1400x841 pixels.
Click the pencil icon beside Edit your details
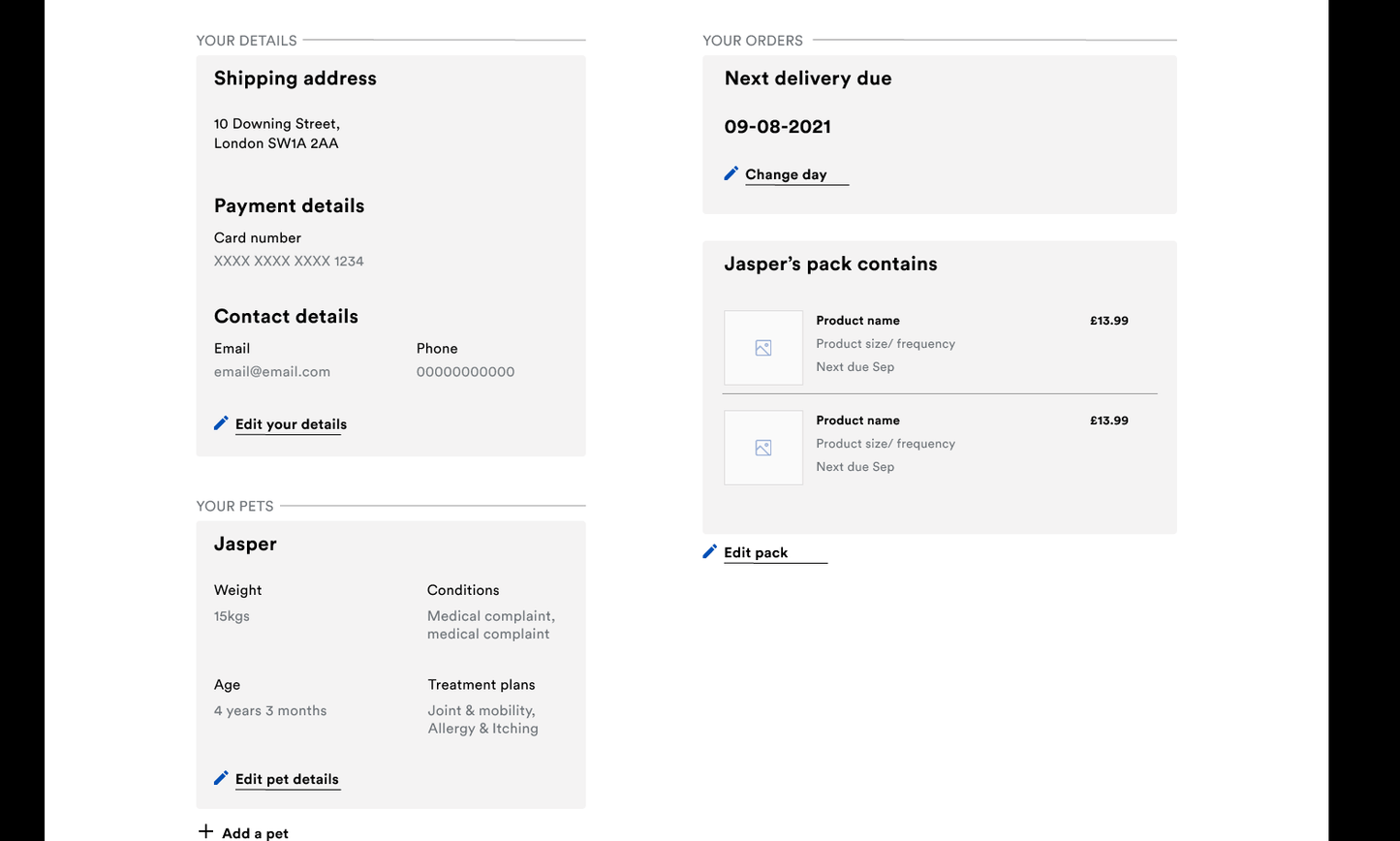221,423
